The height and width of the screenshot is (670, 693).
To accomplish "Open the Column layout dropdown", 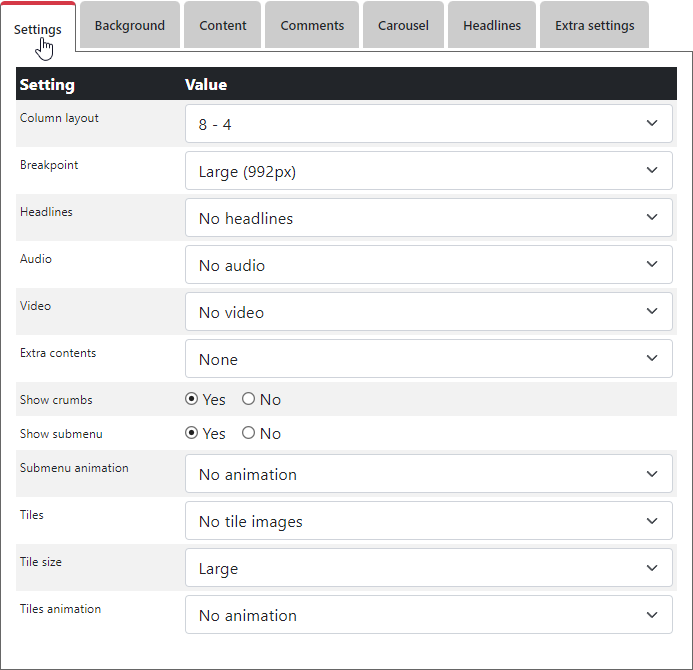I will pyautogui.click(x=428, y=124).
